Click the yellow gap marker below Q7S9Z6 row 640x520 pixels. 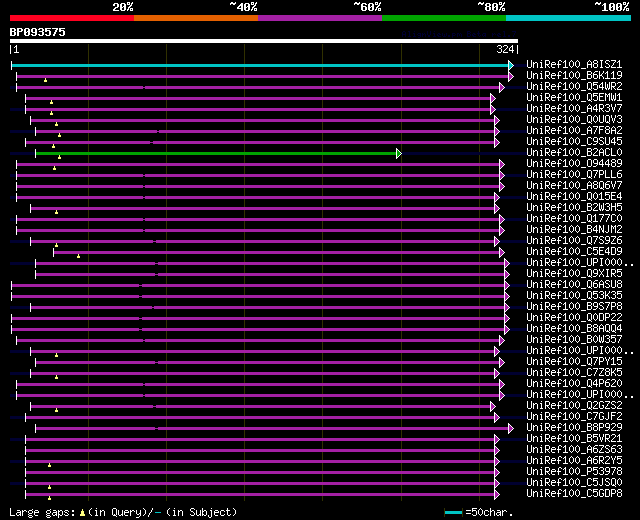pos(56,245)
